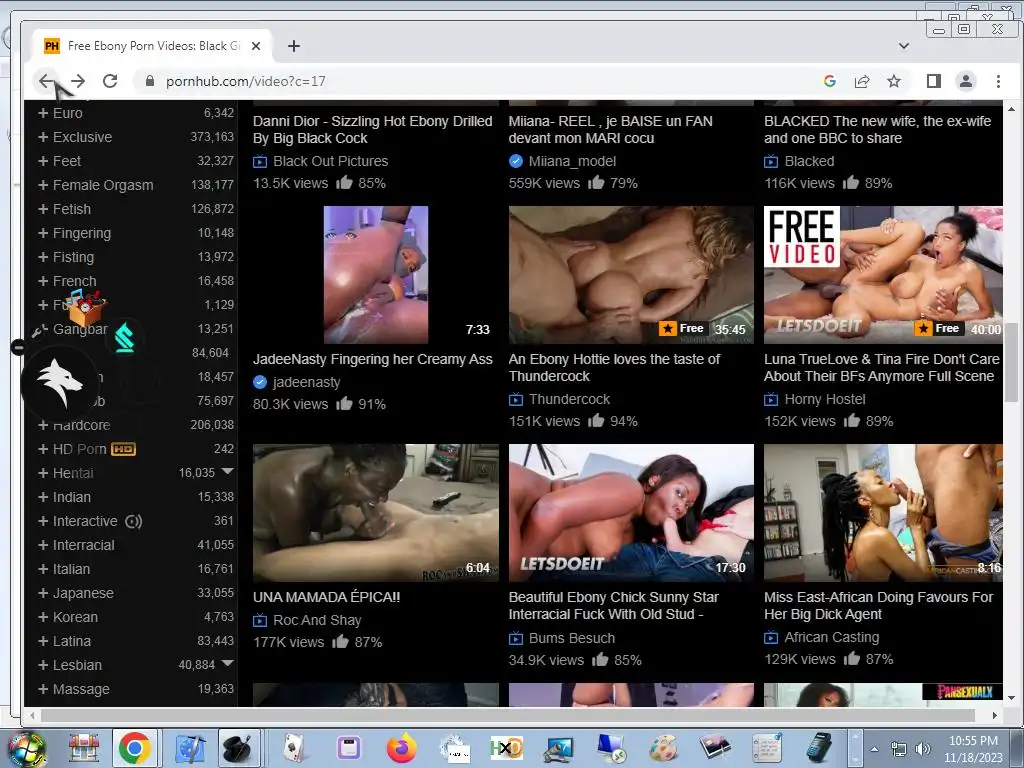Visit the Miiana_model profile link
The width and height of the screenshot is (1024, 768).
pyautogui.click(x=572, y=161)
